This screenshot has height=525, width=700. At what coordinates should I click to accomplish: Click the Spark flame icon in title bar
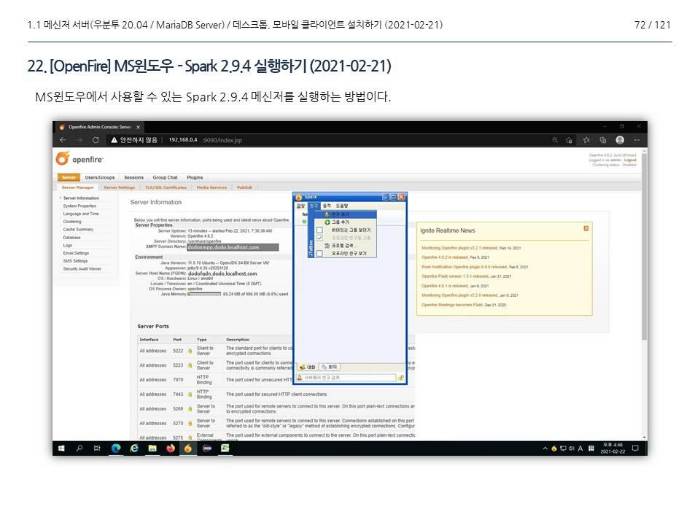[299, 197]
